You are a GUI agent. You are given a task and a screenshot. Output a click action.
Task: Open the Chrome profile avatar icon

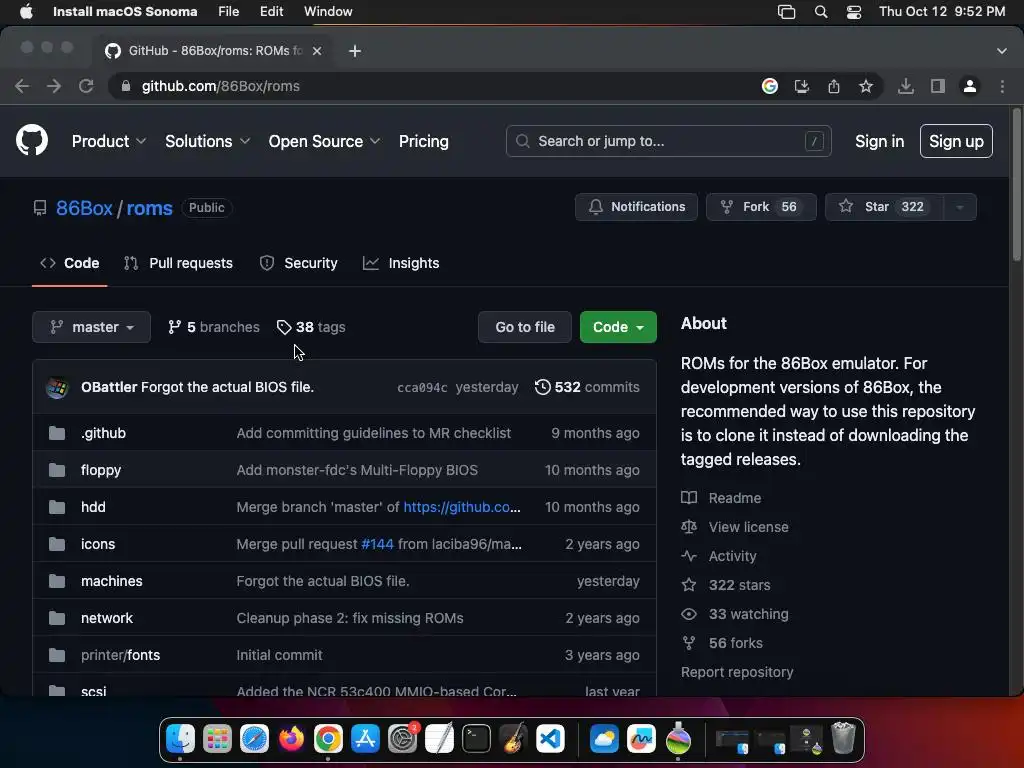pos(970,86)
